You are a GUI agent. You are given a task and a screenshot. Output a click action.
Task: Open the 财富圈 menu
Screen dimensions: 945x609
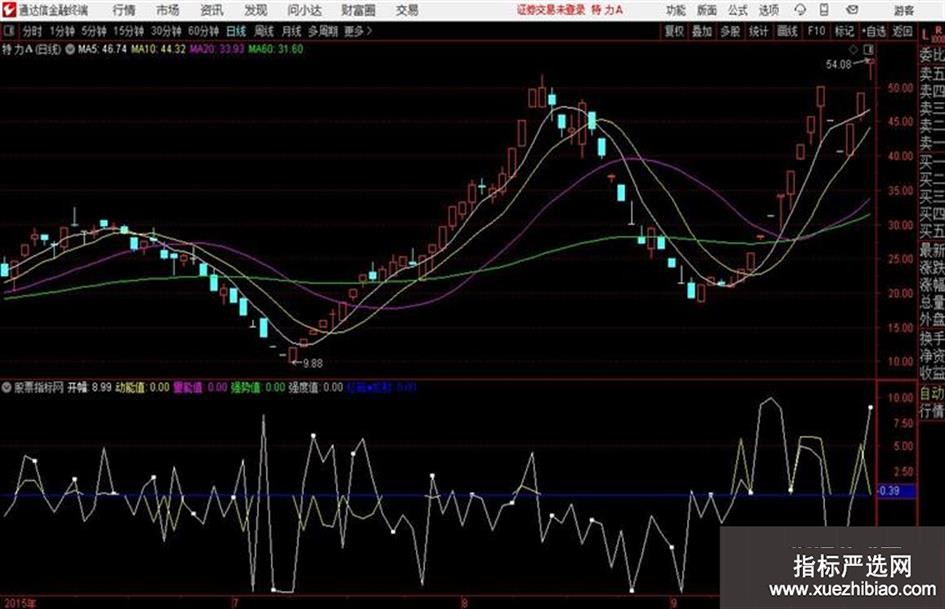pyautogui.click(x=358, y=10)
